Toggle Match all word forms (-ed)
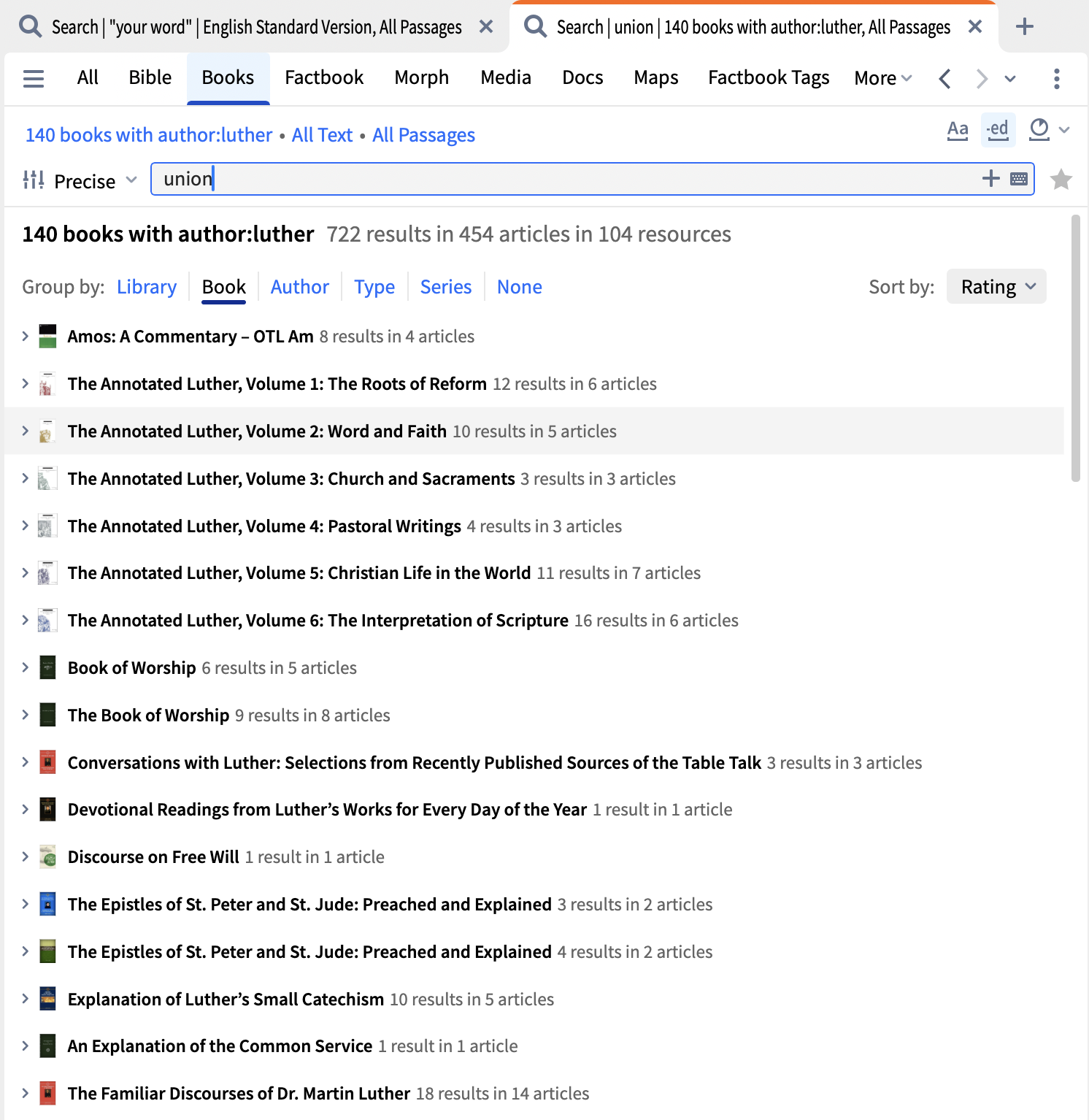This screenshot has height=1120, width=1089. 997,131
